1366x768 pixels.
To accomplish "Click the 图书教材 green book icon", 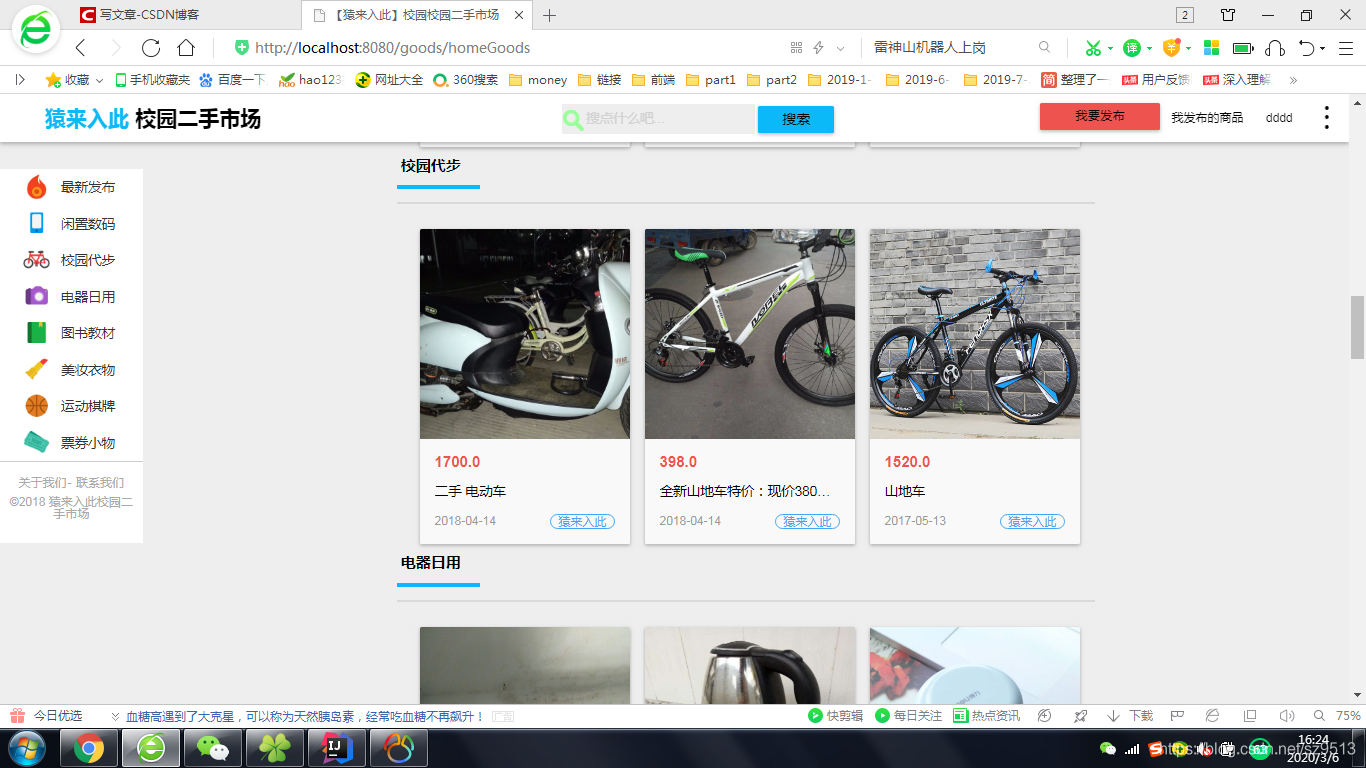I will [36, 333].
